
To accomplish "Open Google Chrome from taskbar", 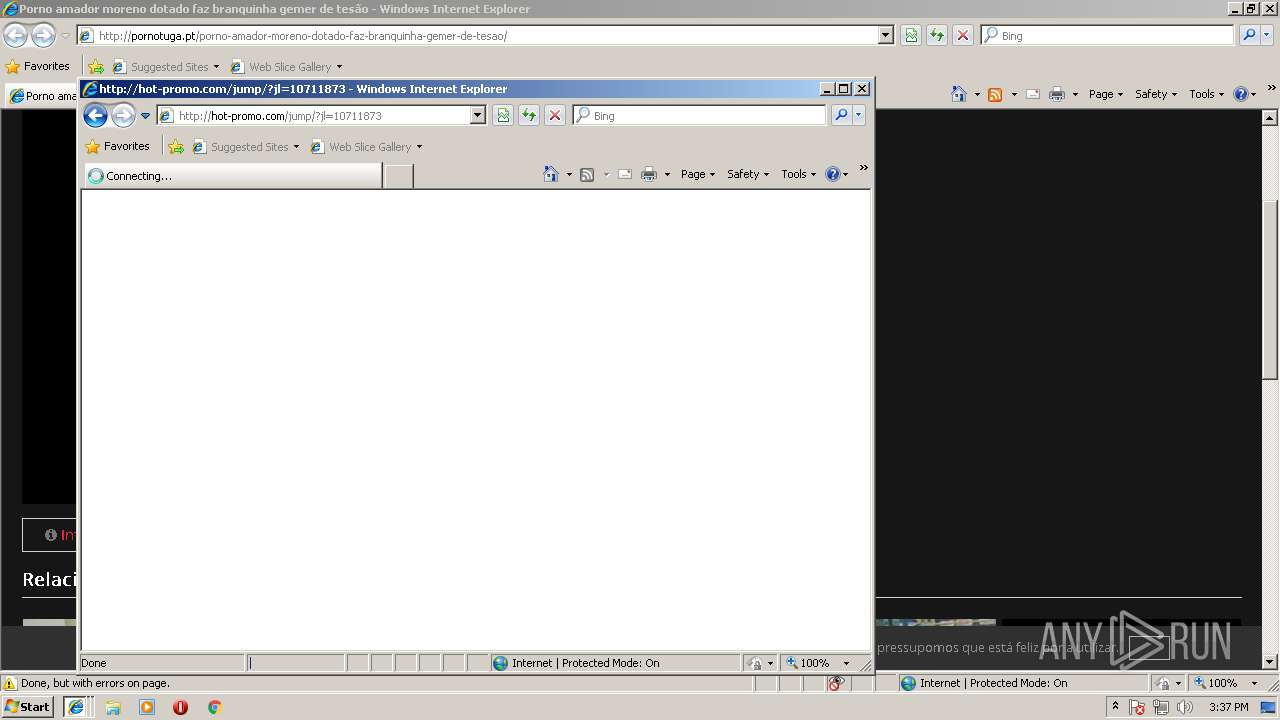I will point(214,707).
